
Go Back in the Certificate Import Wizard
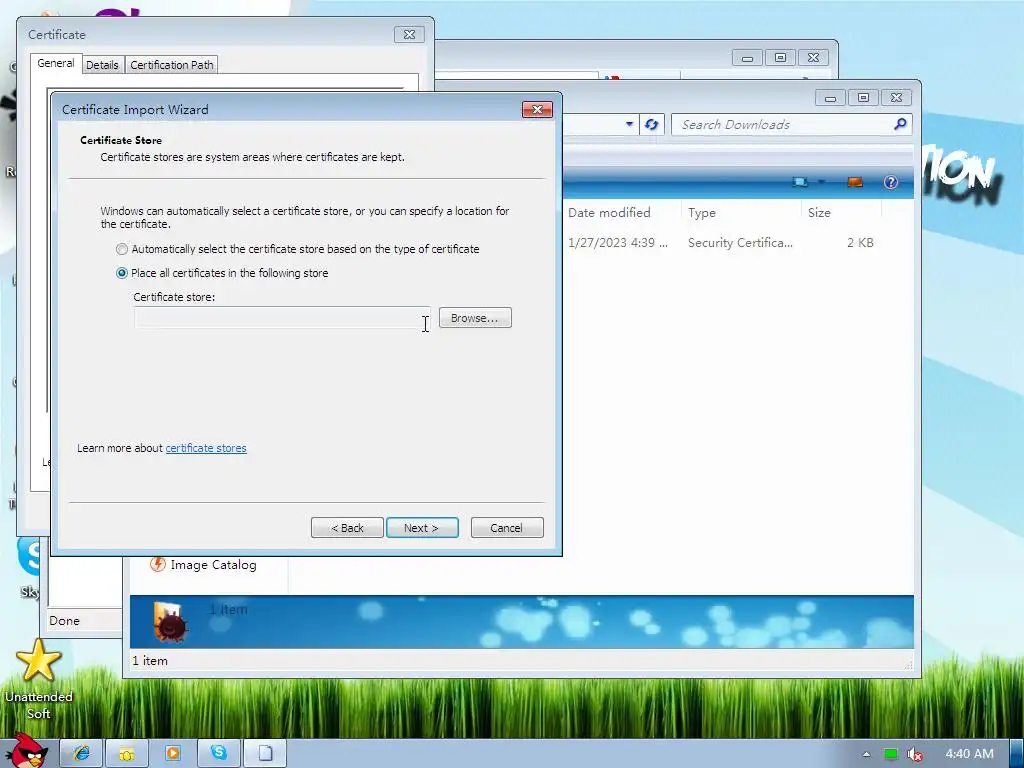347,528
